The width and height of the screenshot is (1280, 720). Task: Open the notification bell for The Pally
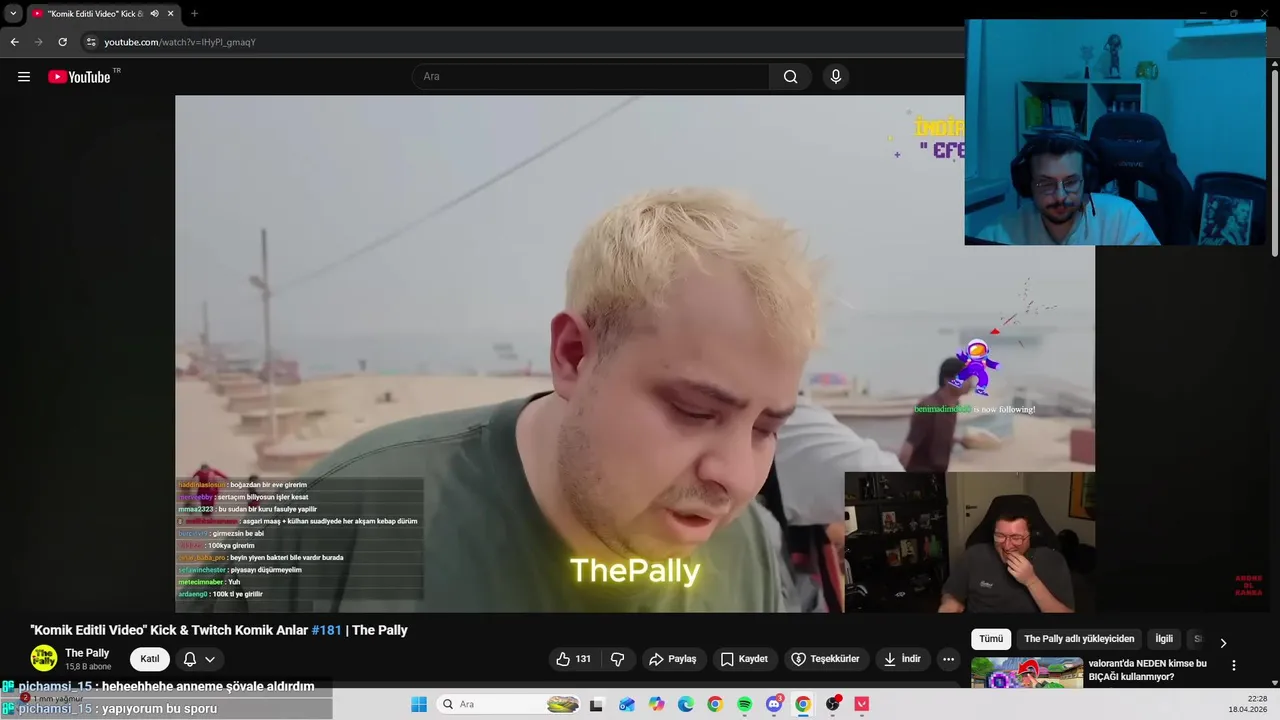coord(189,659)
